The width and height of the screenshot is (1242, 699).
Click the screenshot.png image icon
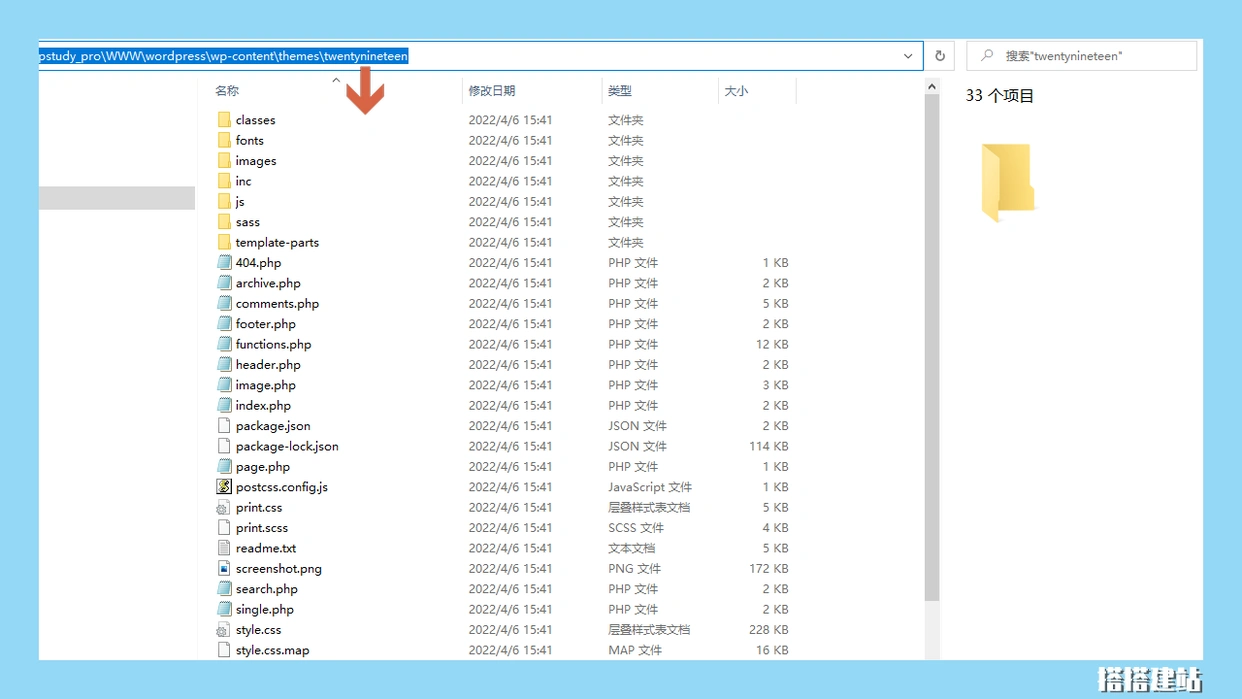[224, 569]
